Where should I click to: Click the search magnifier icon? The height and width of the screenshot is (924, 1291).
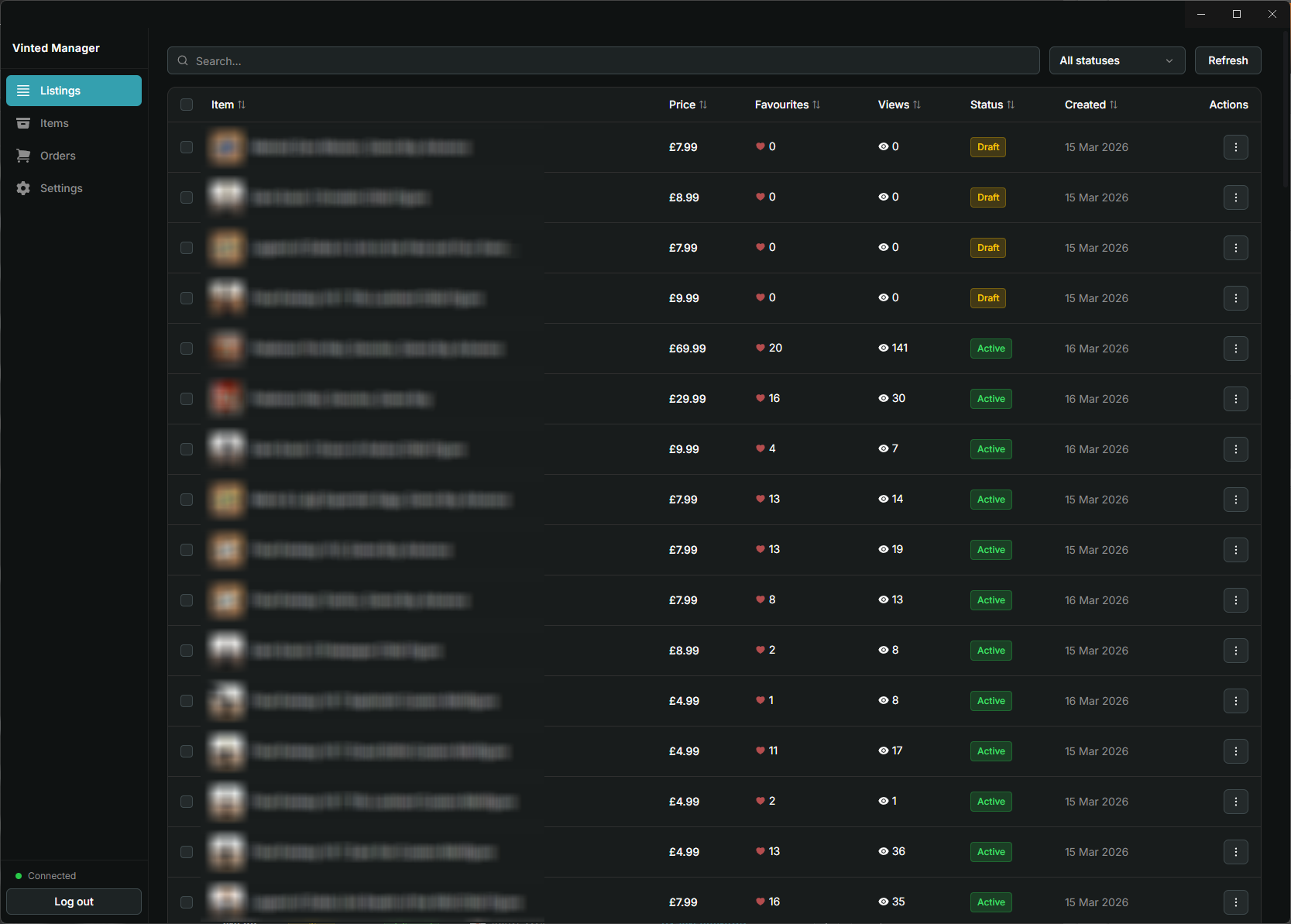pos(183,60)
